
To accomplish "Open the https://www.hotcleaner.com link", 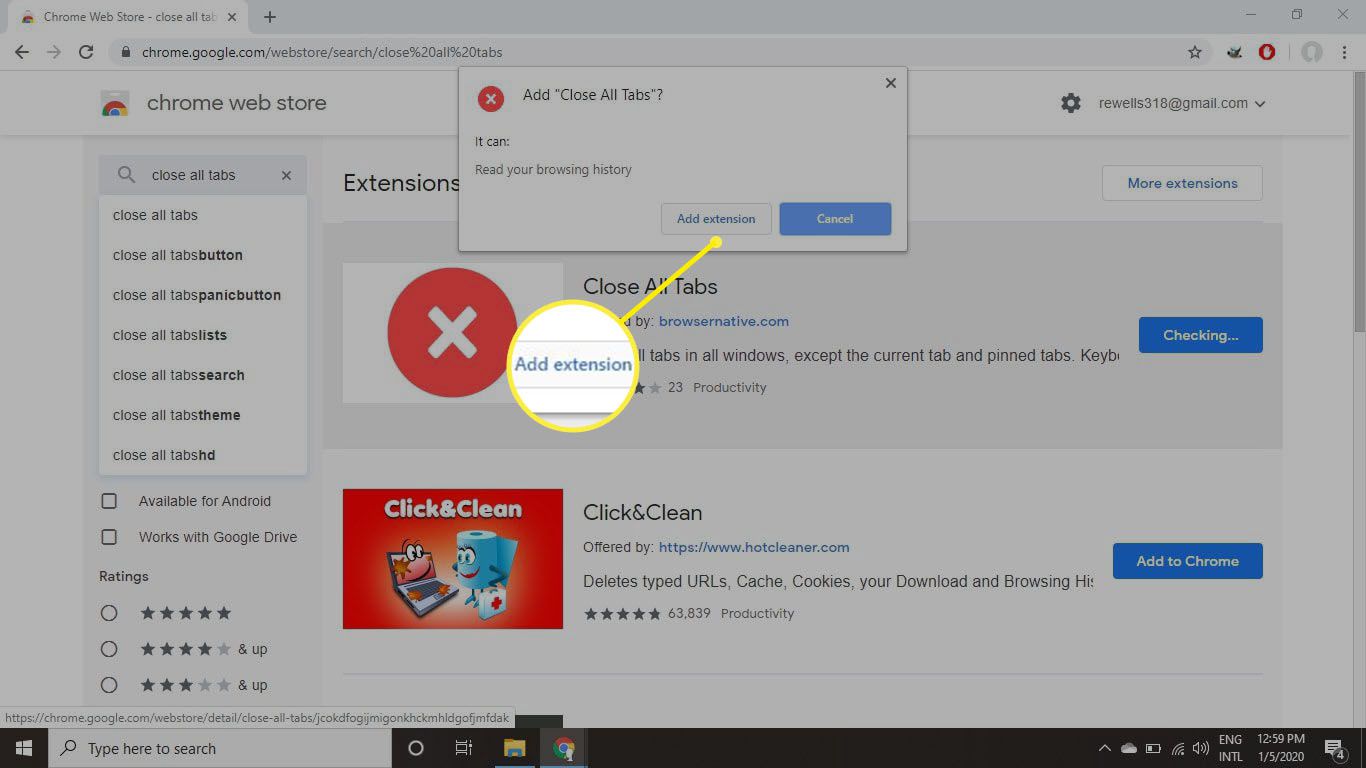I will [754, 547].
